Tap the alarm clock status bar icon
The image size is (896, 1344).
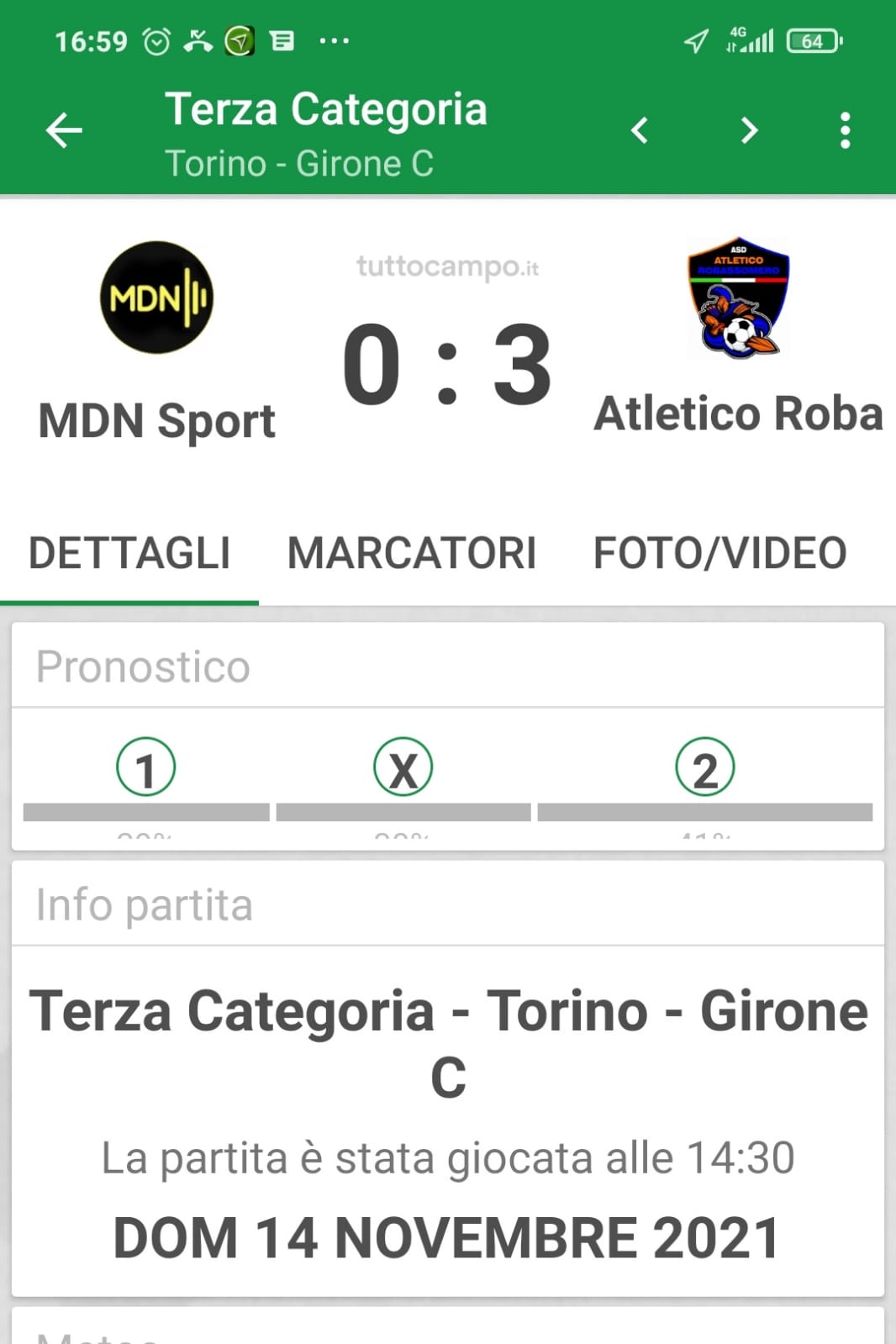click(157, 40)
